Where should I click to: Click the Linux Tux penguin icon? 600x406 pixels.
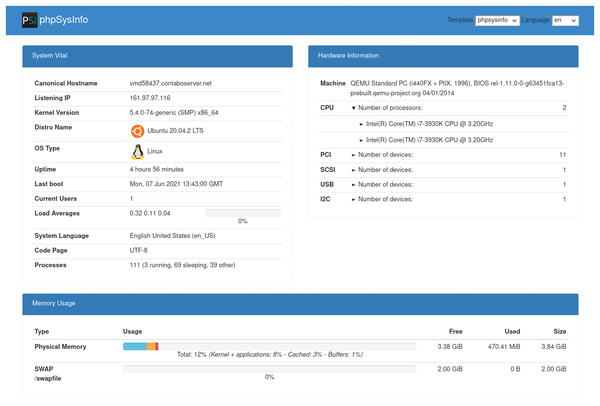click(x=137, y=152)
